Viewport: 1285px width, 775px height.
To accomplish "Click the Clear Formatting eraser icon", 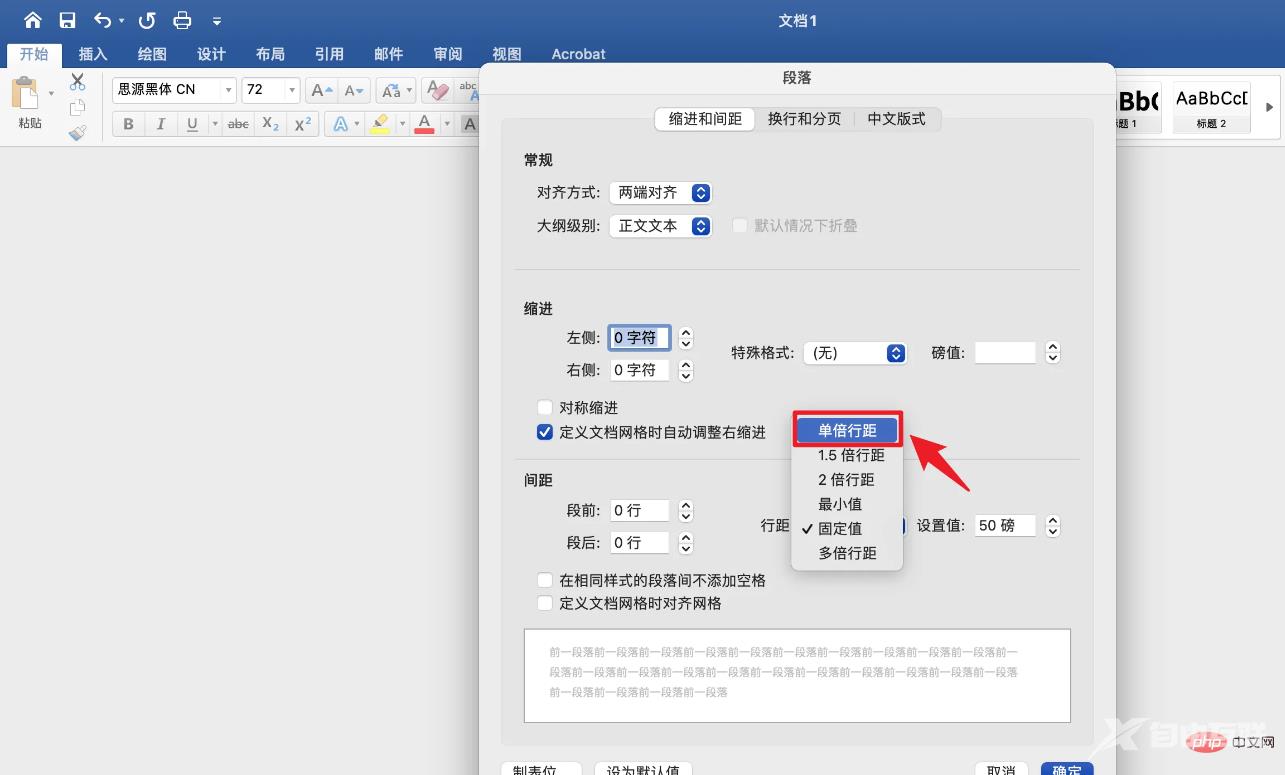I will [x=437, y=90].
